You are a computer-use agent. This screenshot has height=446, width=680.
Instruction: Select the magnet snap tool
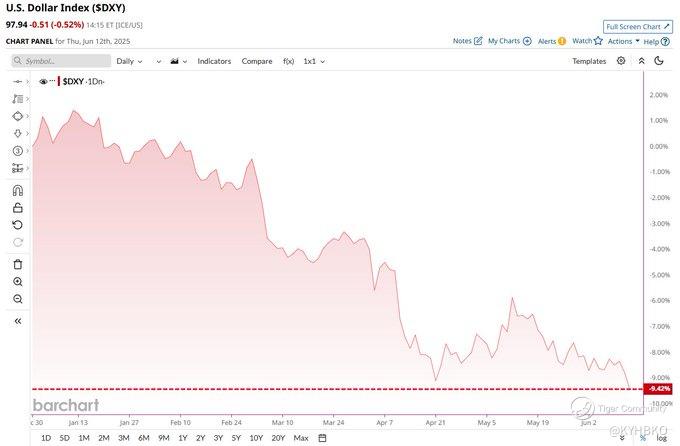18,190
